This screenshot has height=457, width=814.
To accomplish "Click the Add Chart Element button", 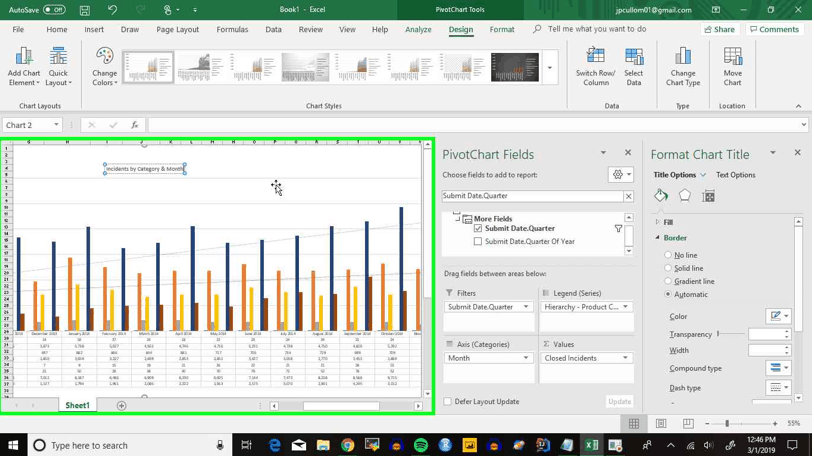I will pyautogui.click(x=24, y=66).
